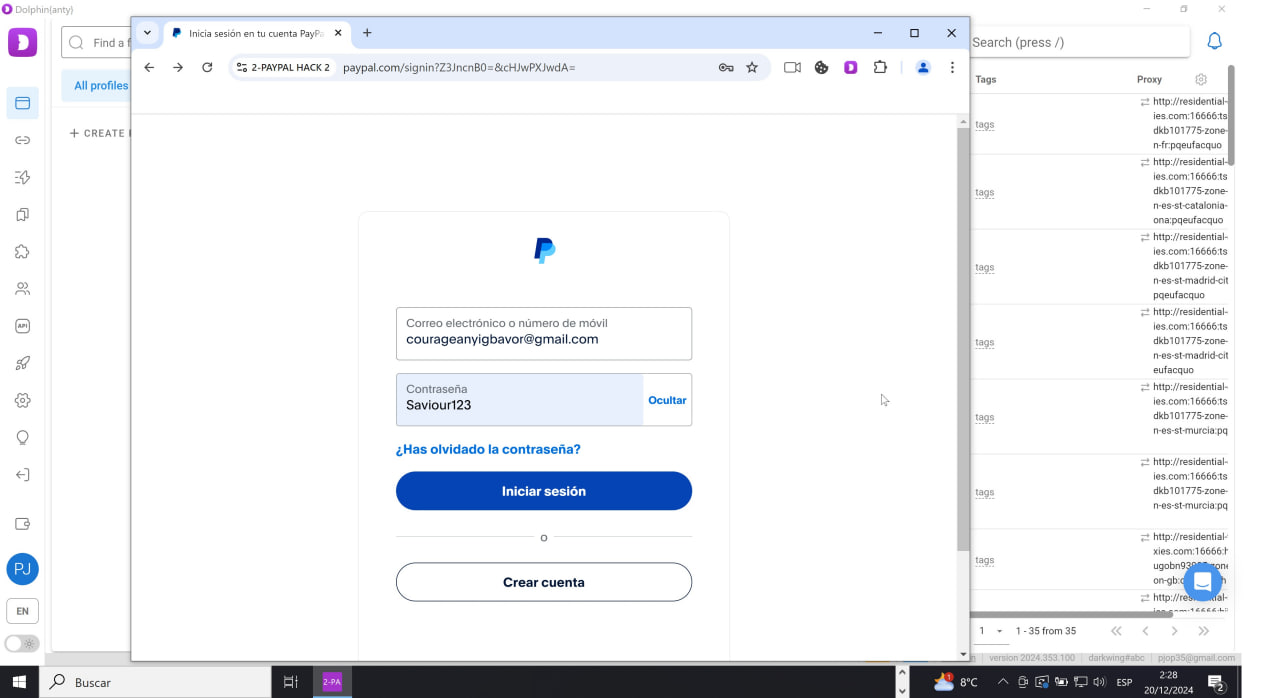Open table column settings gear beside Proxy
This screenshot has height=698, width=1280.
(x=1201, y=79)
